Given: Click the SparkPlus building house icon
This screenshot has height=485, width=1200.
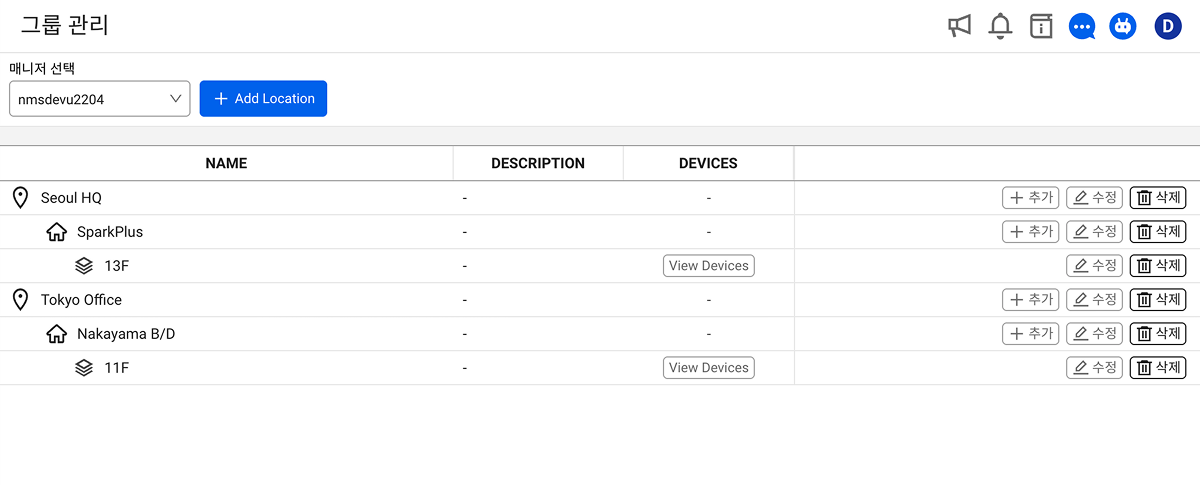Looking at the screenshot, I should point(57,232).
